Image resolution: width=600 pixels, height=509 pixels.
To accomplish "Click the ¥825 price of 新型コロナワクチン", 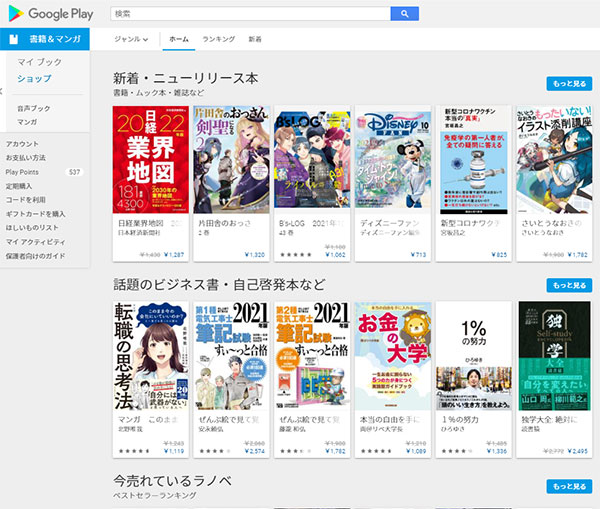I will [499, 254].
